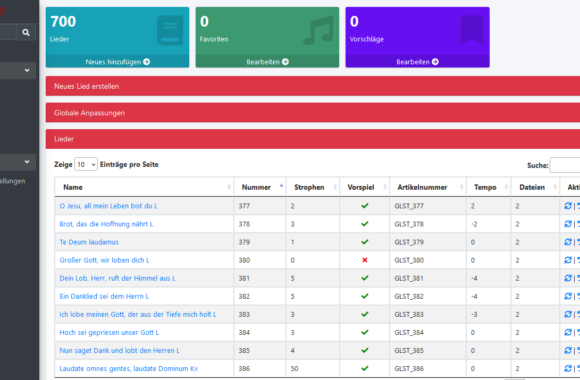Click refresh icon in row 382

[x=568, y=296]
